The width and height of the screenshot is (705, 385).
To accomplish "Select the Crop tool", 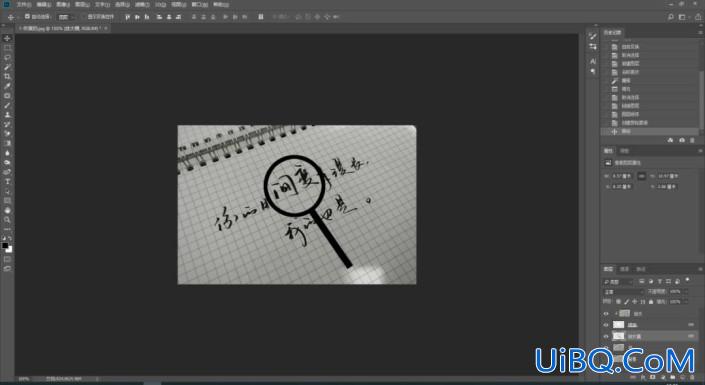I will [7, 76].
